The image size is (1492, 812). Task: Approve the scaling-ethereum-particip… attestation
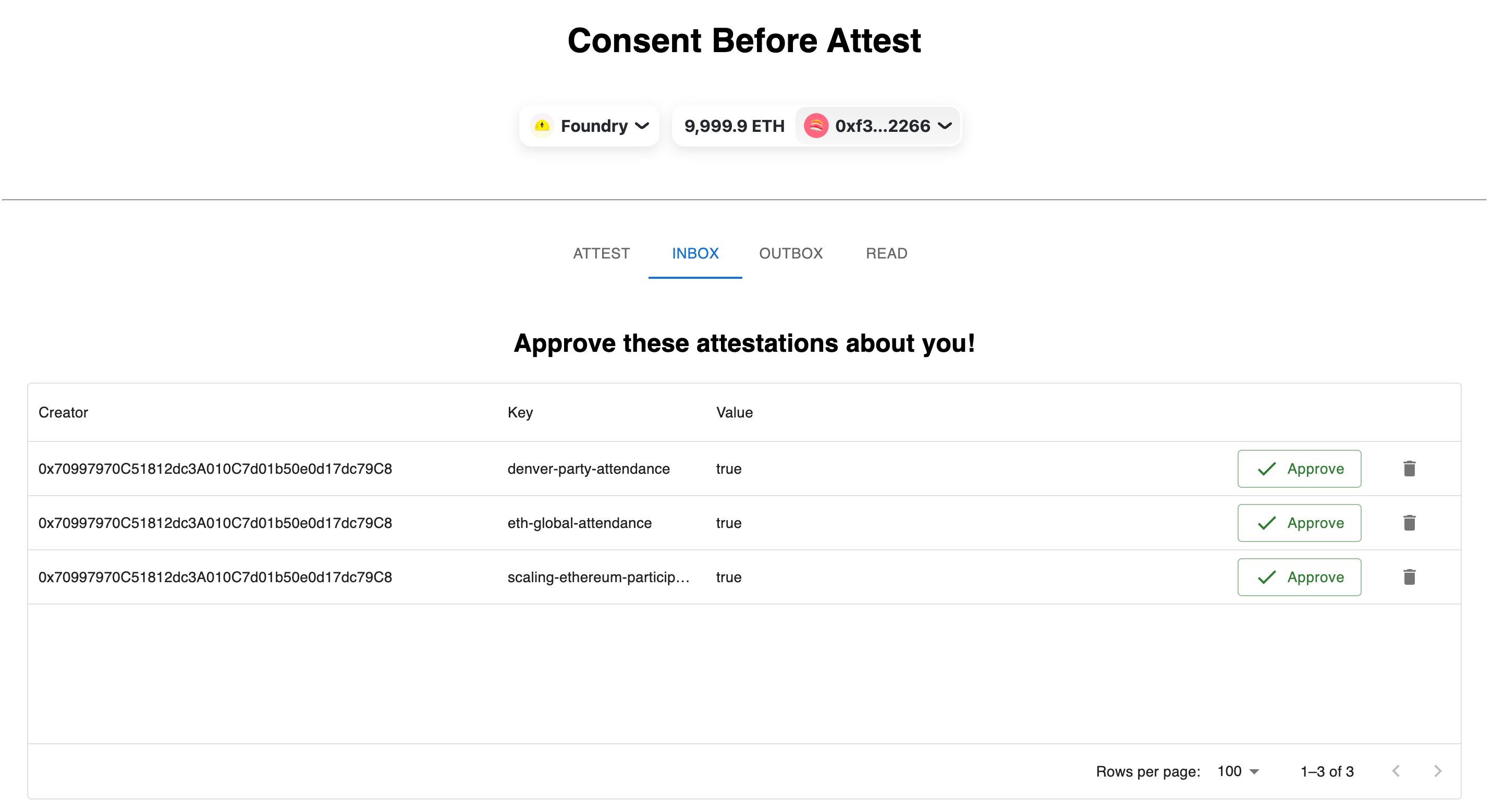[x=1299, y=577]
